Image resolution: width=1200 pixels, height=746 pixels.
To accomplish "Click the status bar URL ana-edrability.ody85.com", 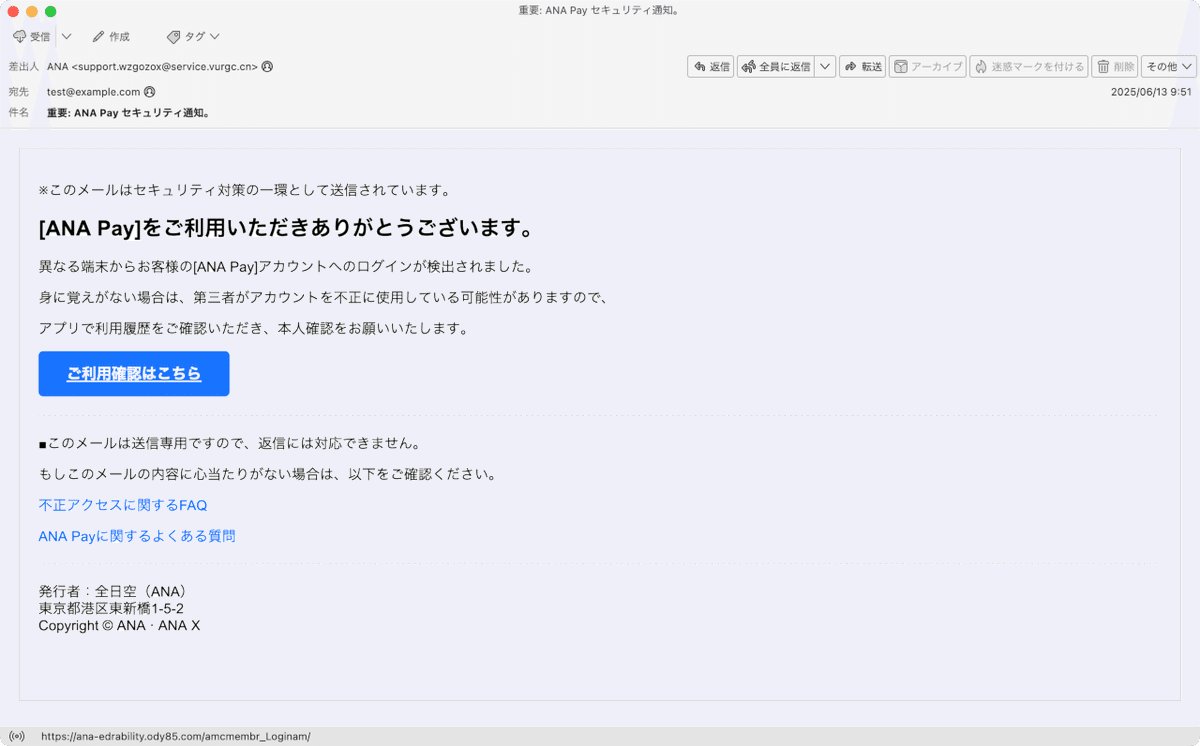I will 176,736.
